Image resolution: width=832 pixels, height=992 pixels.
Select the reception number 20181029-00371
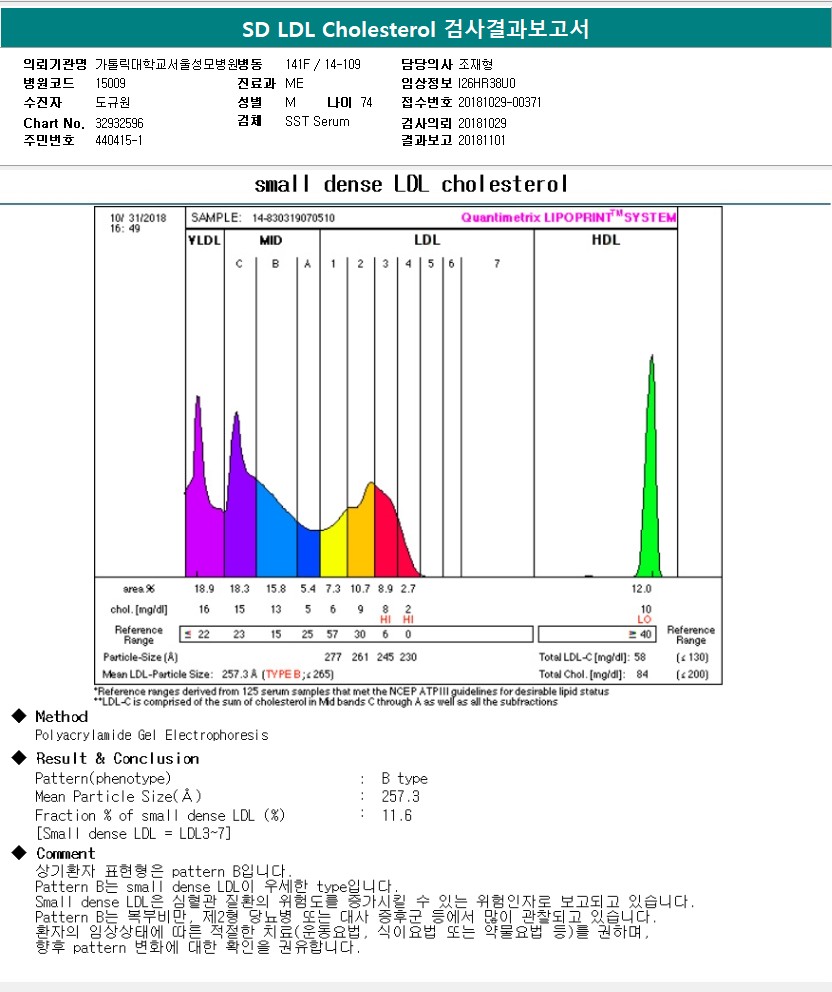pos(500,102)
